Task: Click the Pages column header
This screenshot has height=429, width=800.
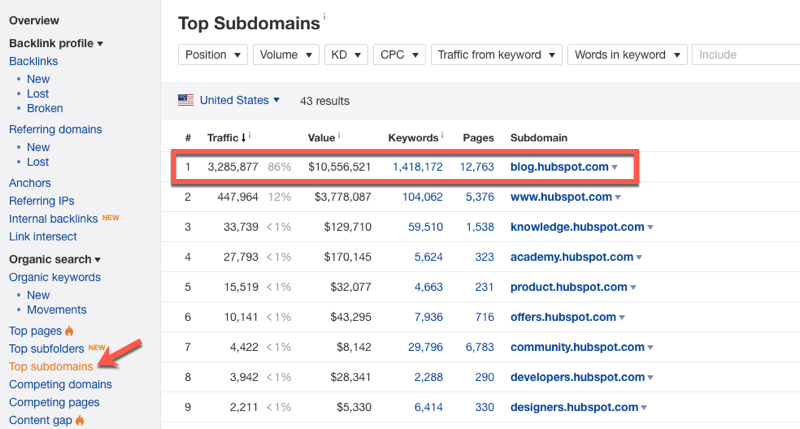Action: pyautogui.click(x=478, y=138)
